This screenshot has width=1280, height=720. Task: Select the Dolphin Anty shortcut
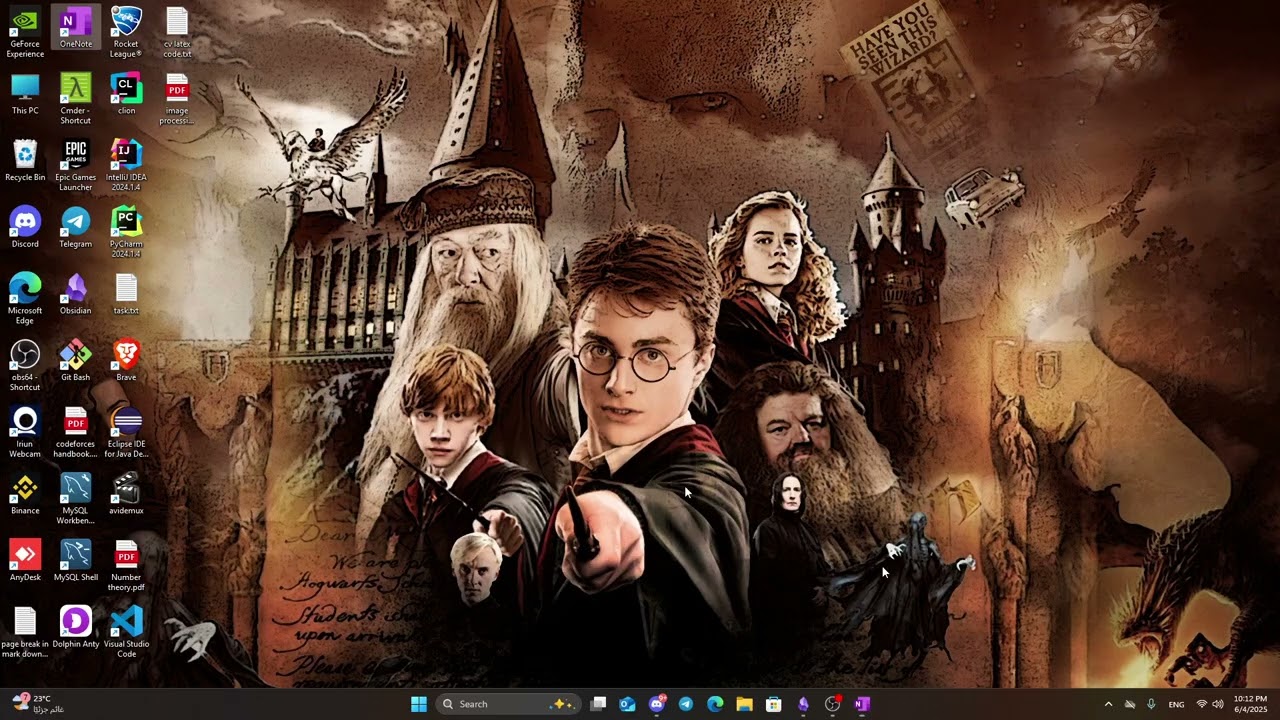coord(76,628)
